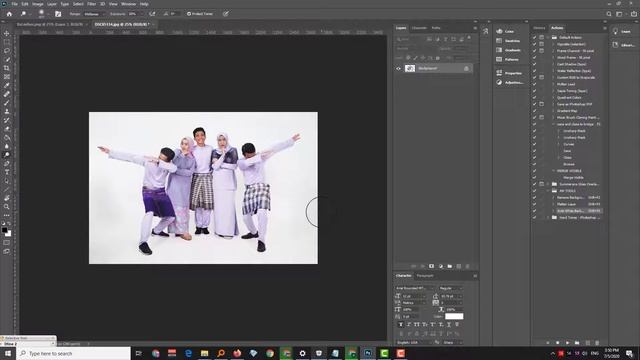Open the Color panel
Screen dimensions: 640x360
coord(505,31)
